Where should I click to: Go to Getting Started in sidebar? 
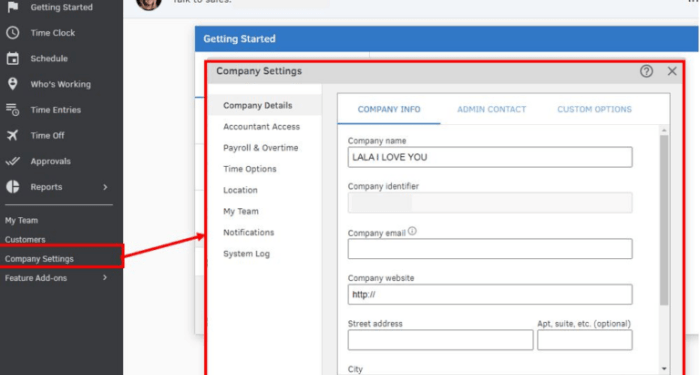(62, 7)
